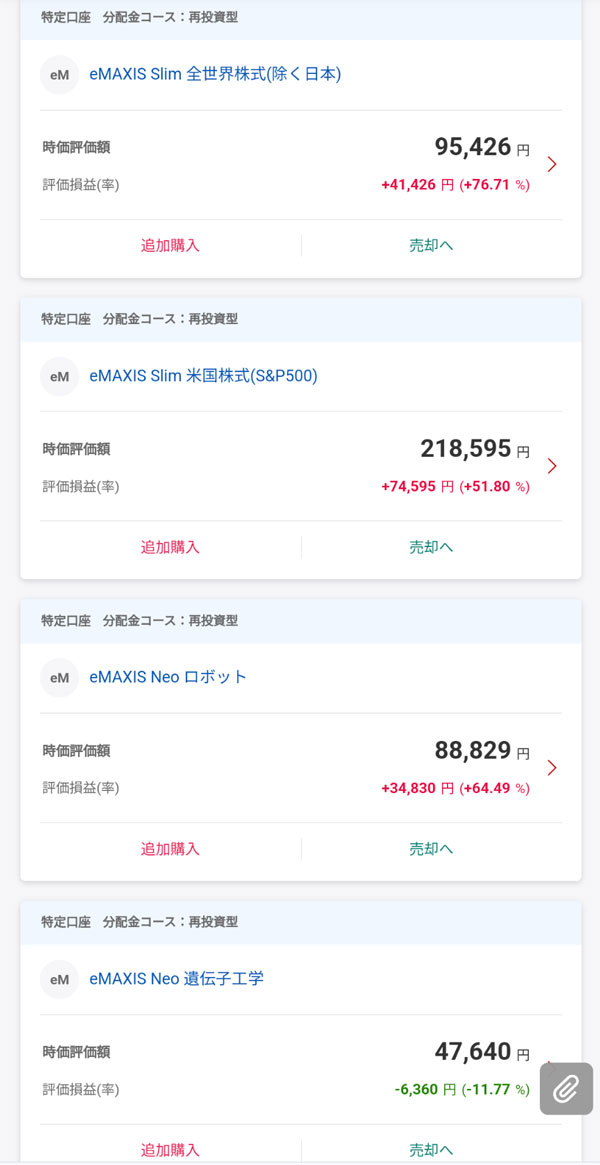Open eMAXIS Slim 米国株式(S&P500) fund link
600x1165 pixels.
(203, 377)
